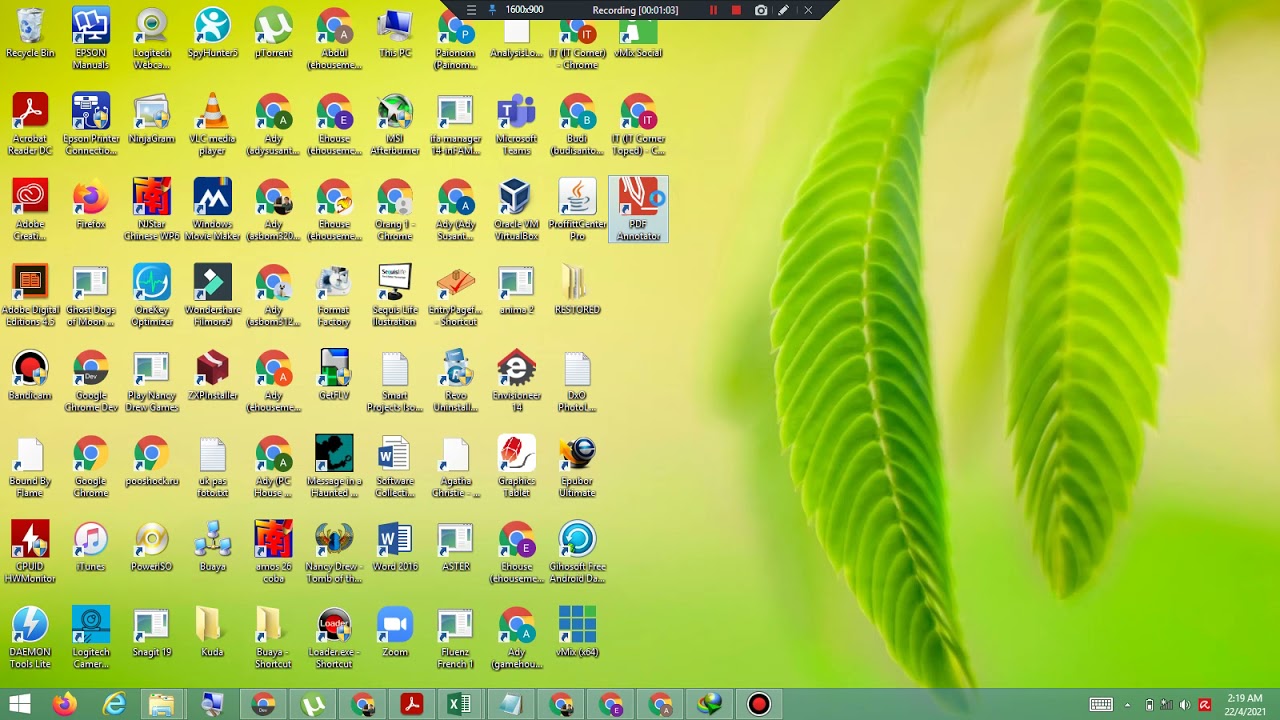Viewport: 1280px width, 720px height.
Task: Select the Graphics Tablet desktop icon
Action: coord(516,467)
